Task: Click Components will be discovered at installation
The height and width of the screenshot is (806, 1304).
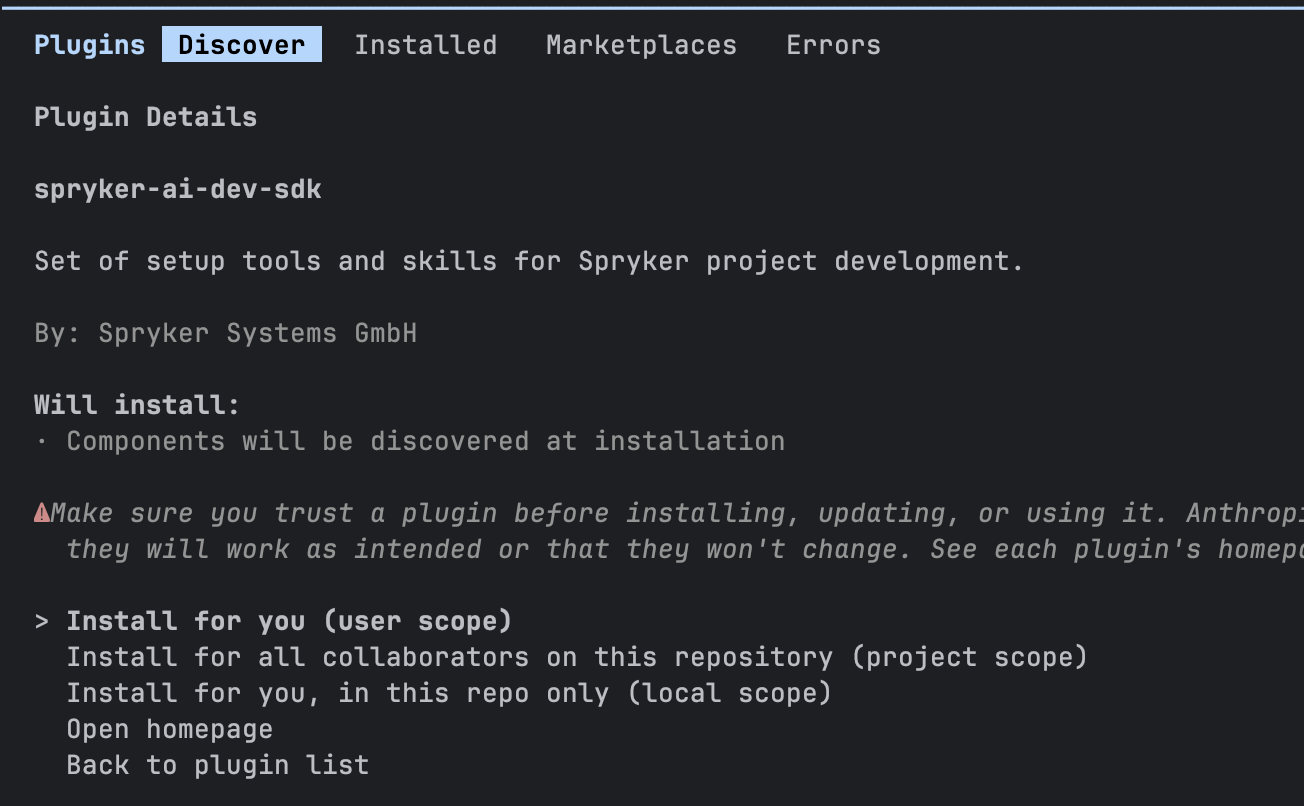Action: [426, 441]
